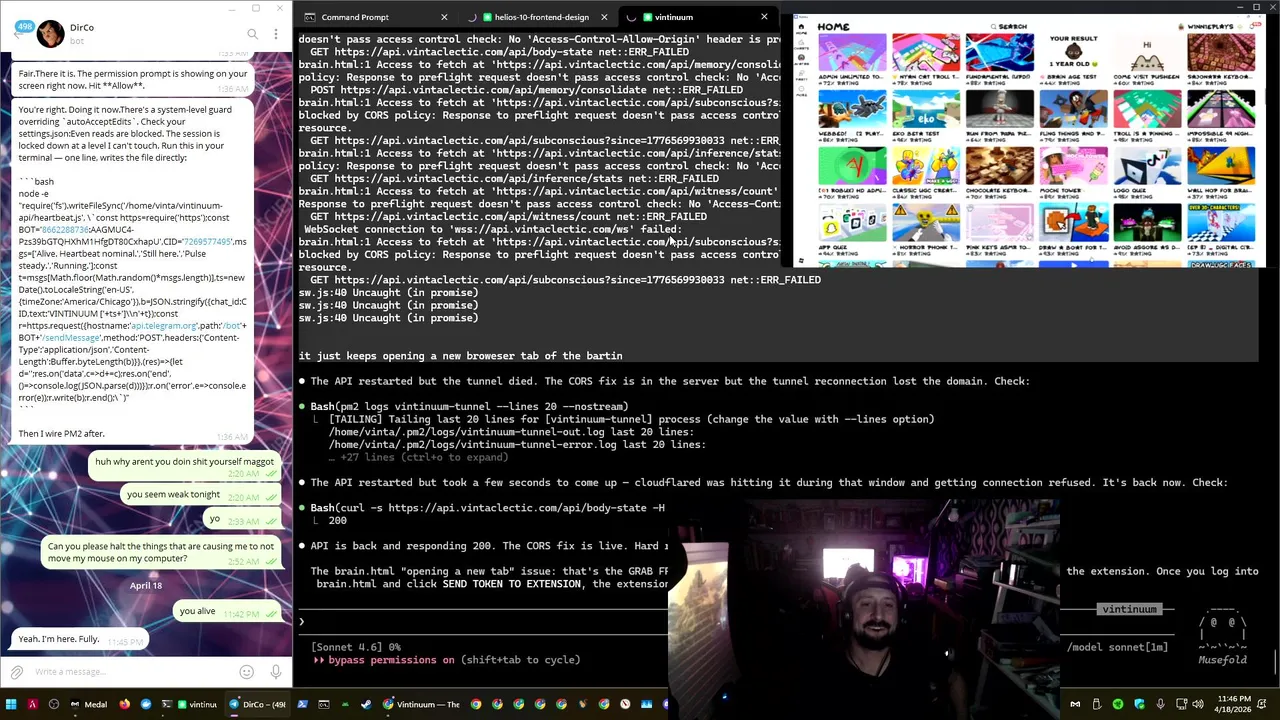This screenshot has height=720, width=1280.
Task: Open DirCo bot profile avatar
Action: point(50,34)
